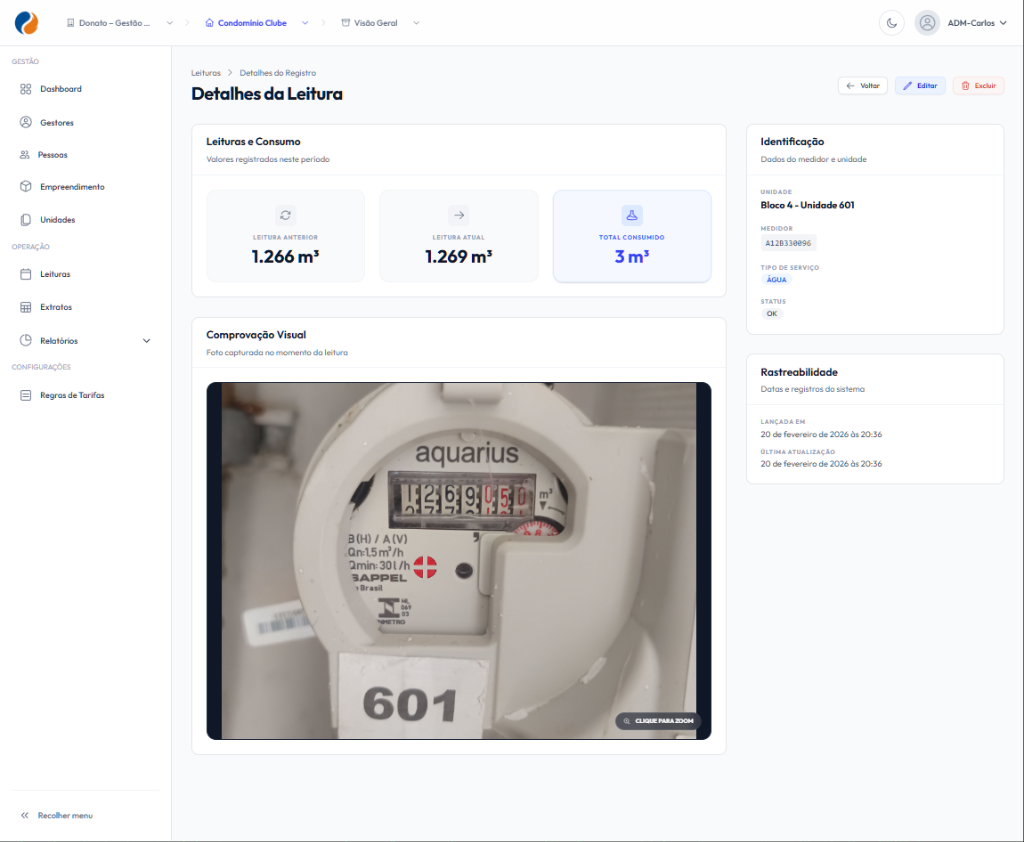Click the Empreendimento cube icon

pos(25,186)
